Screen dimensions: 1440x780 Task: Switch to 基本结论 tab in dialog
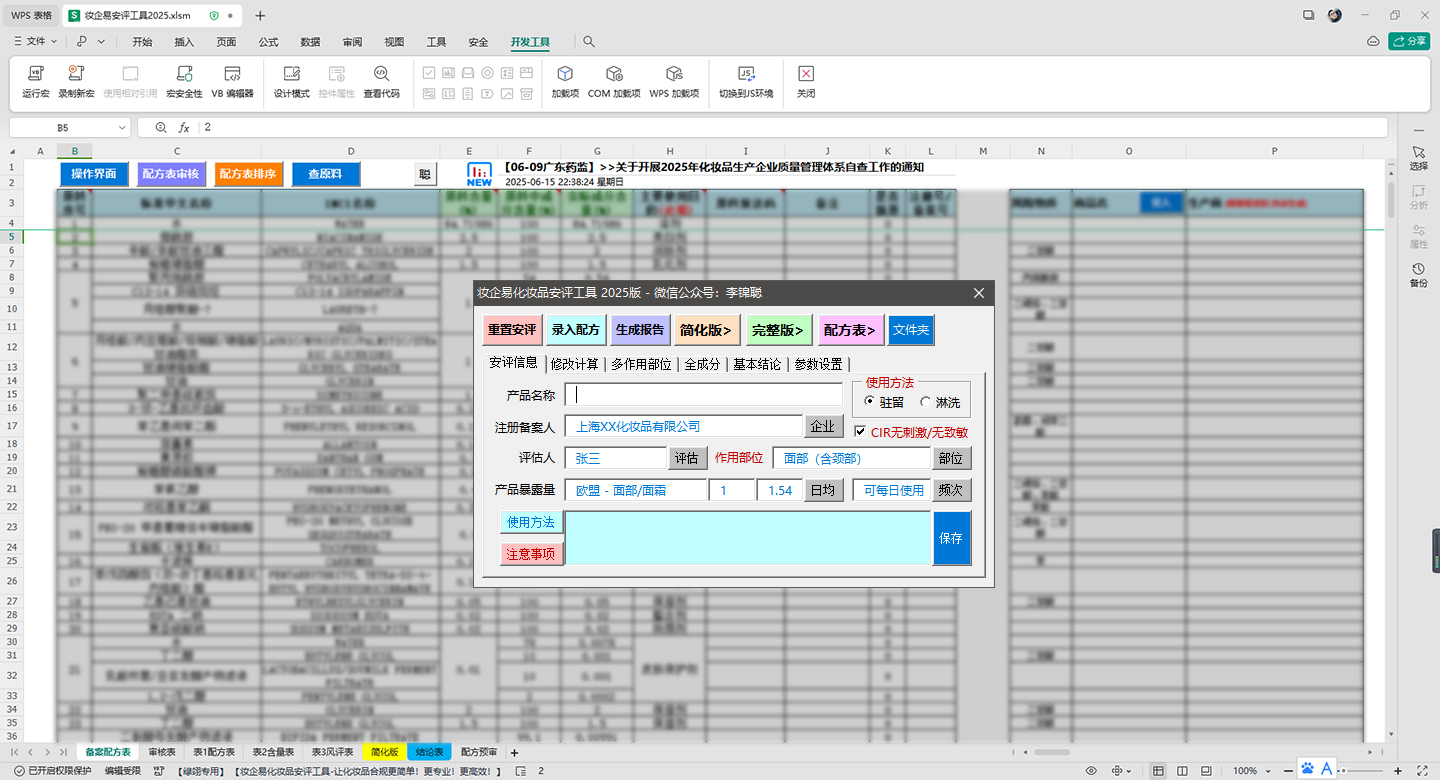point(757,365)
